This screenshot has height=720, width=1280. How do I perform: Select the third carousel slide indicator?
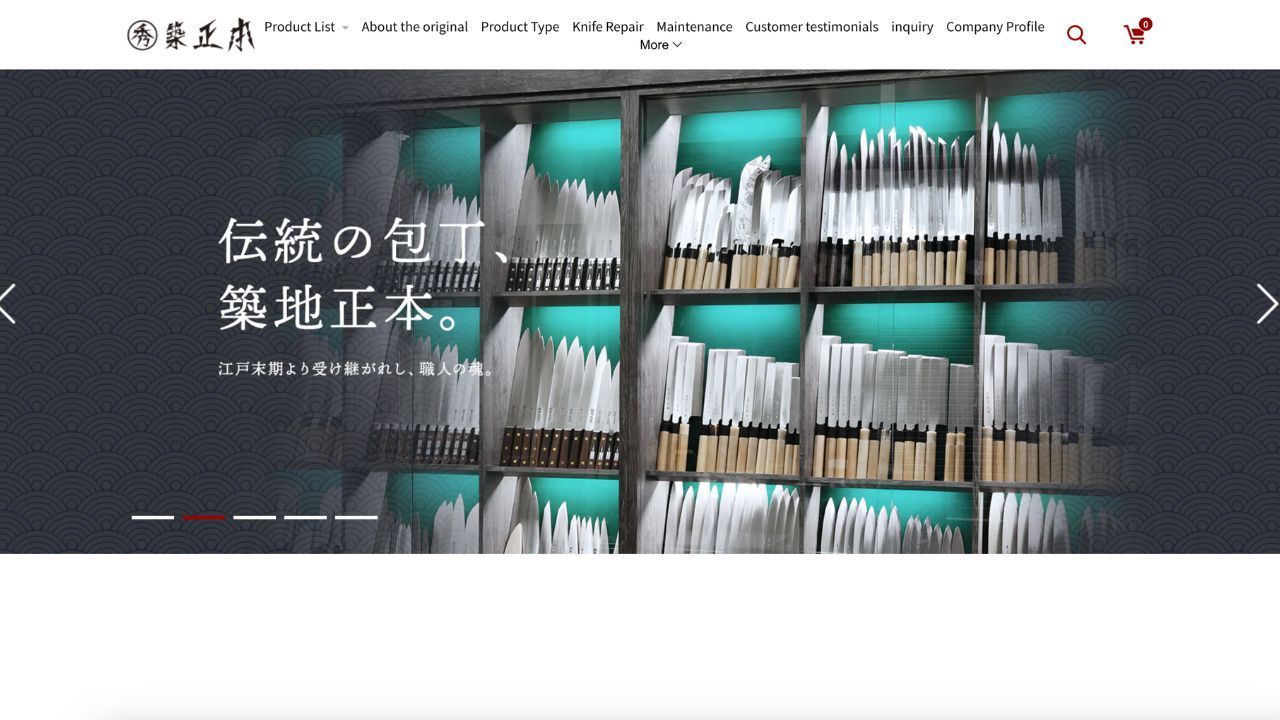(x=255, y=517)
